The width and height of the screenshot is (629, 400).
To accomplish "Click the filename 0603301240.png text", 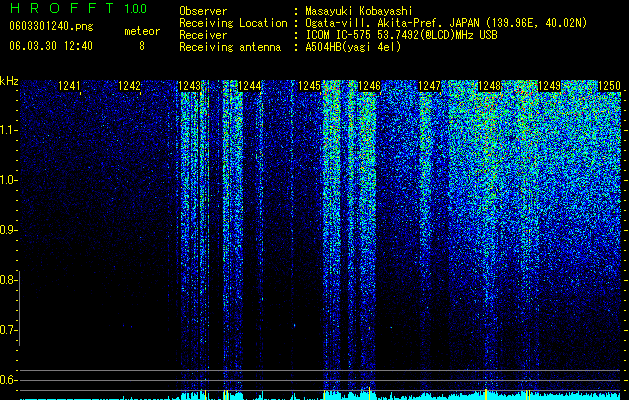I will (51, 26).
